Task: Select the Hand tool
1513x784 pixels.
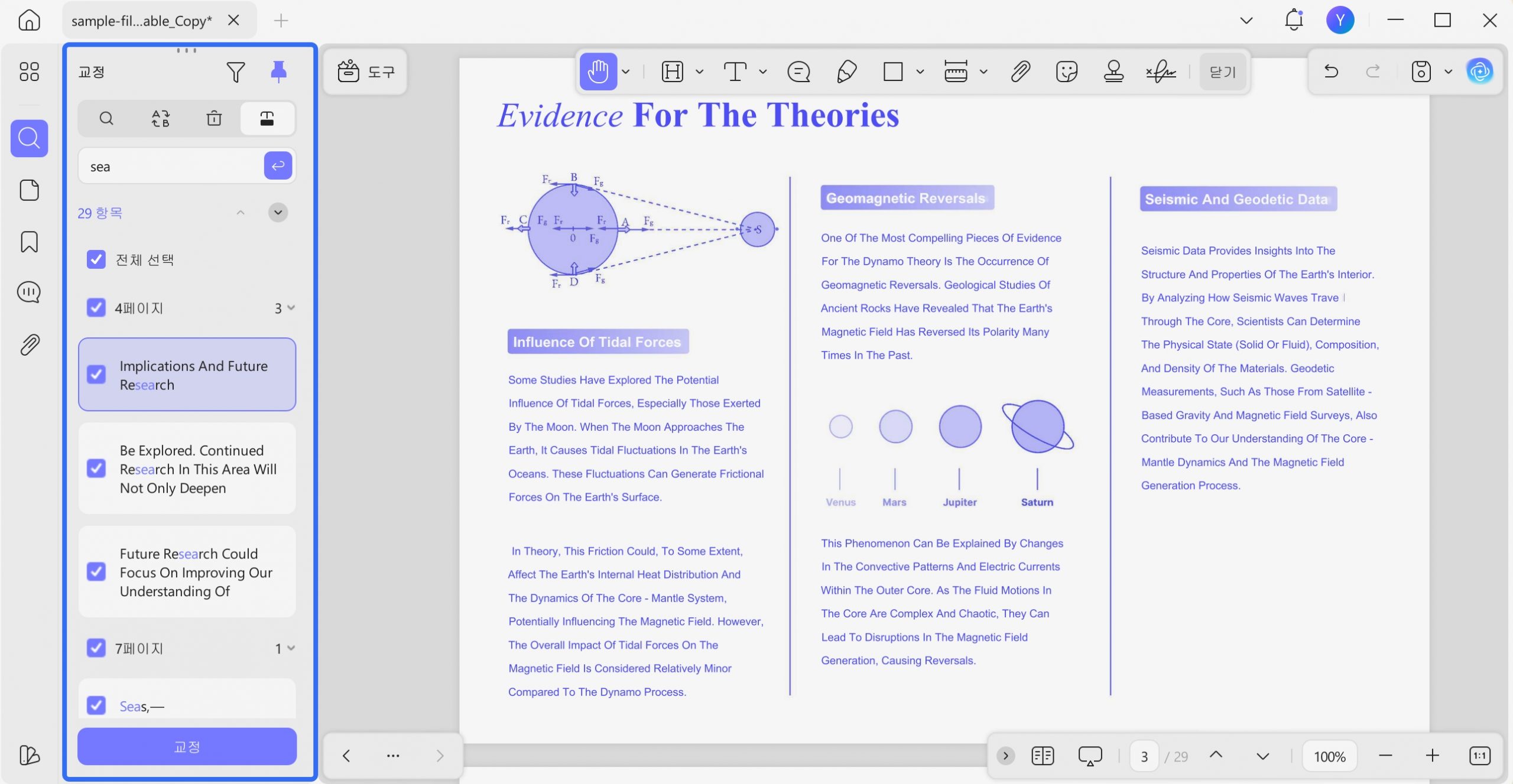Action: click(598, 71)
